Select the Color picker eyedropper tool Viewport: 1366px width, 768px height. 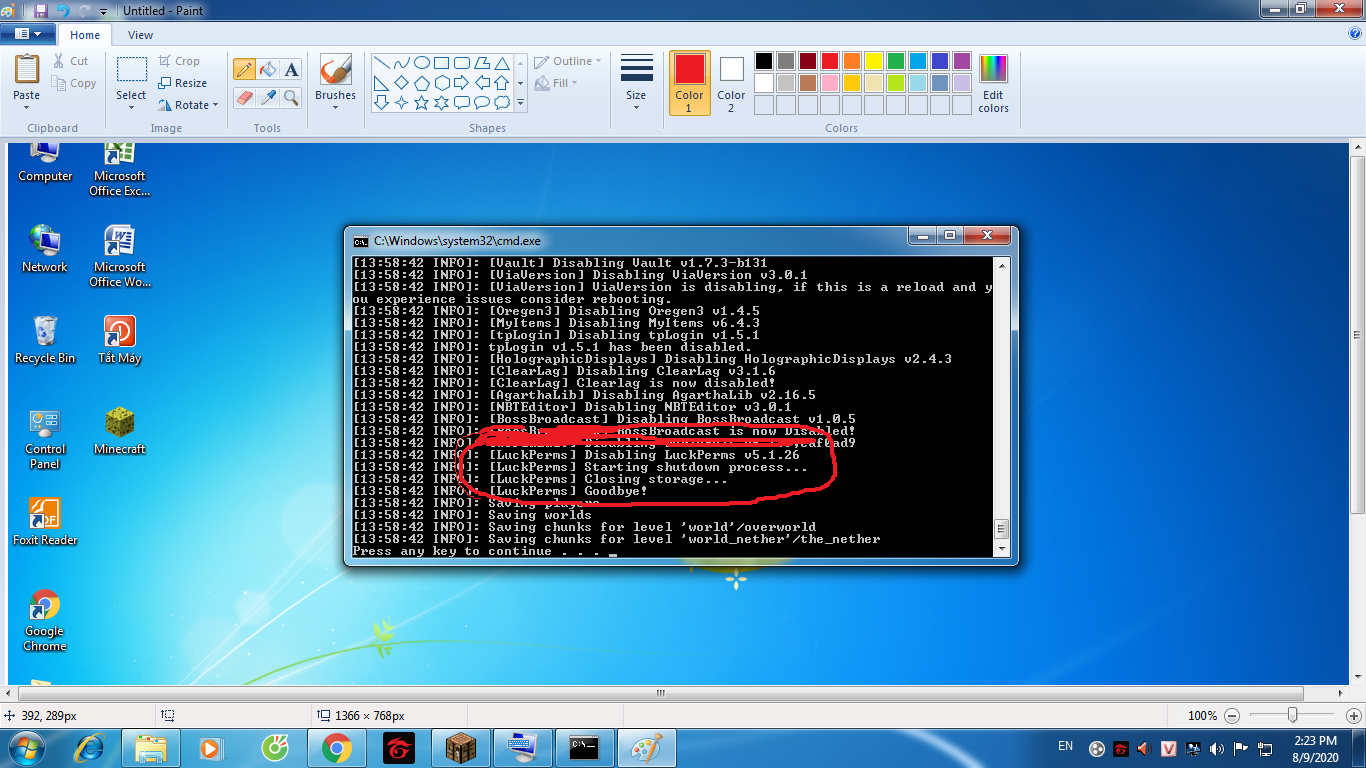tap(268, 97)
